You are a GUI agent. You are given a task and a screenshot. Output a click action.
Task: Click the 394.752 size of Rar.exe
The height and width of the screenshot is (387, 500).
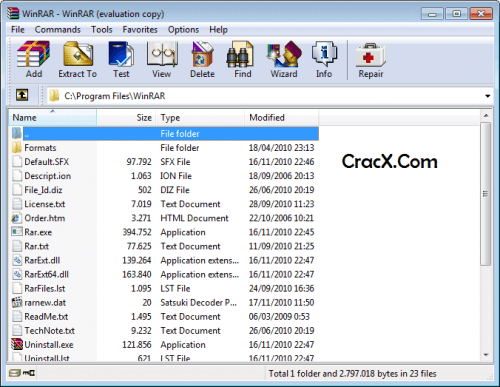(x=137, y=232)
